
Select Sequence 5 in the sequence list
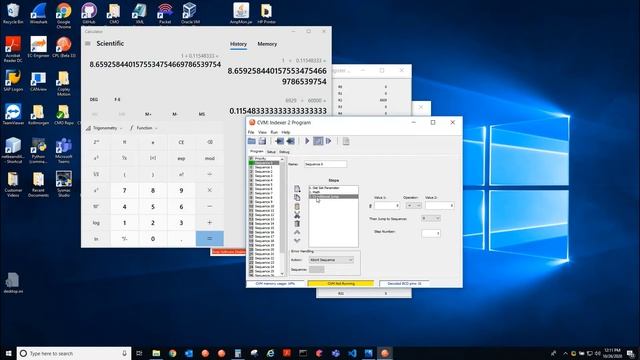tap(263, 184)
